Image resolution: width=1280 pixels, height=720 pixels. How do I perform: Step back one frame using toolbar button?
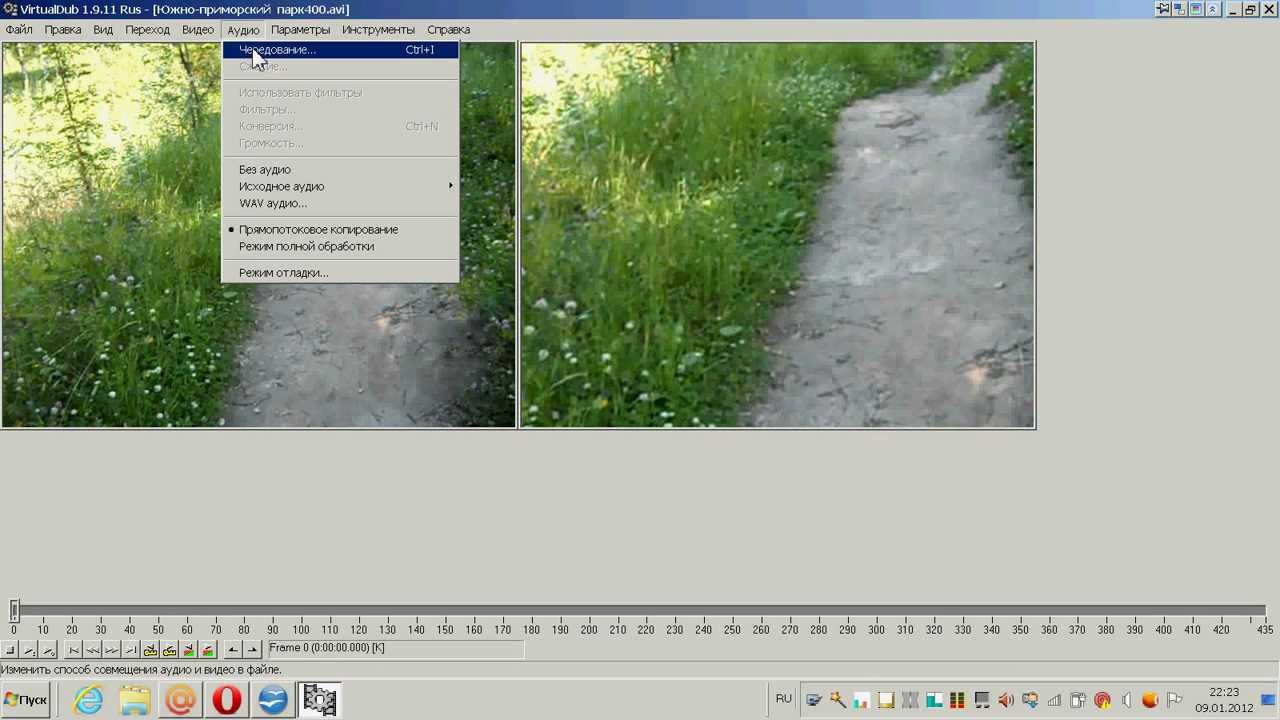92,650
